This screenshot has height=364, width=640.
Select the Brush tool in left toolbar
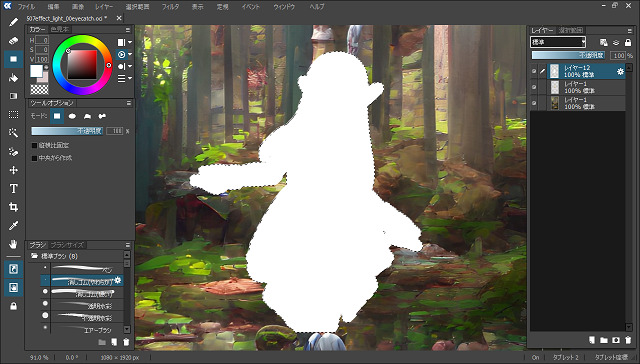[x=13, y=22]
